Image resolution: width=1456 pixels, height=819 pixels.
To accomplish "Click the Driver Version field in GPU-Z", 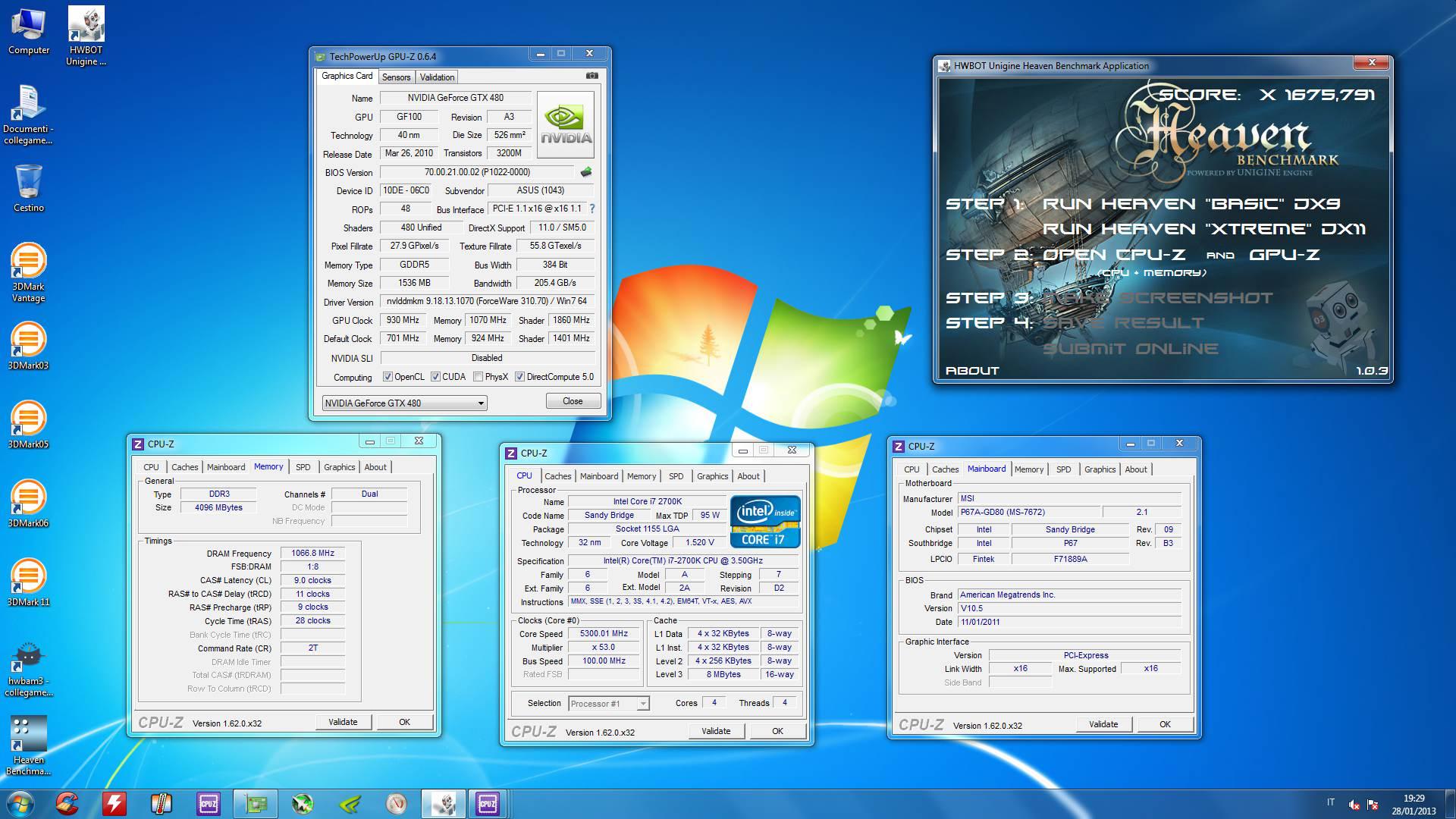I will pos(487,302).
